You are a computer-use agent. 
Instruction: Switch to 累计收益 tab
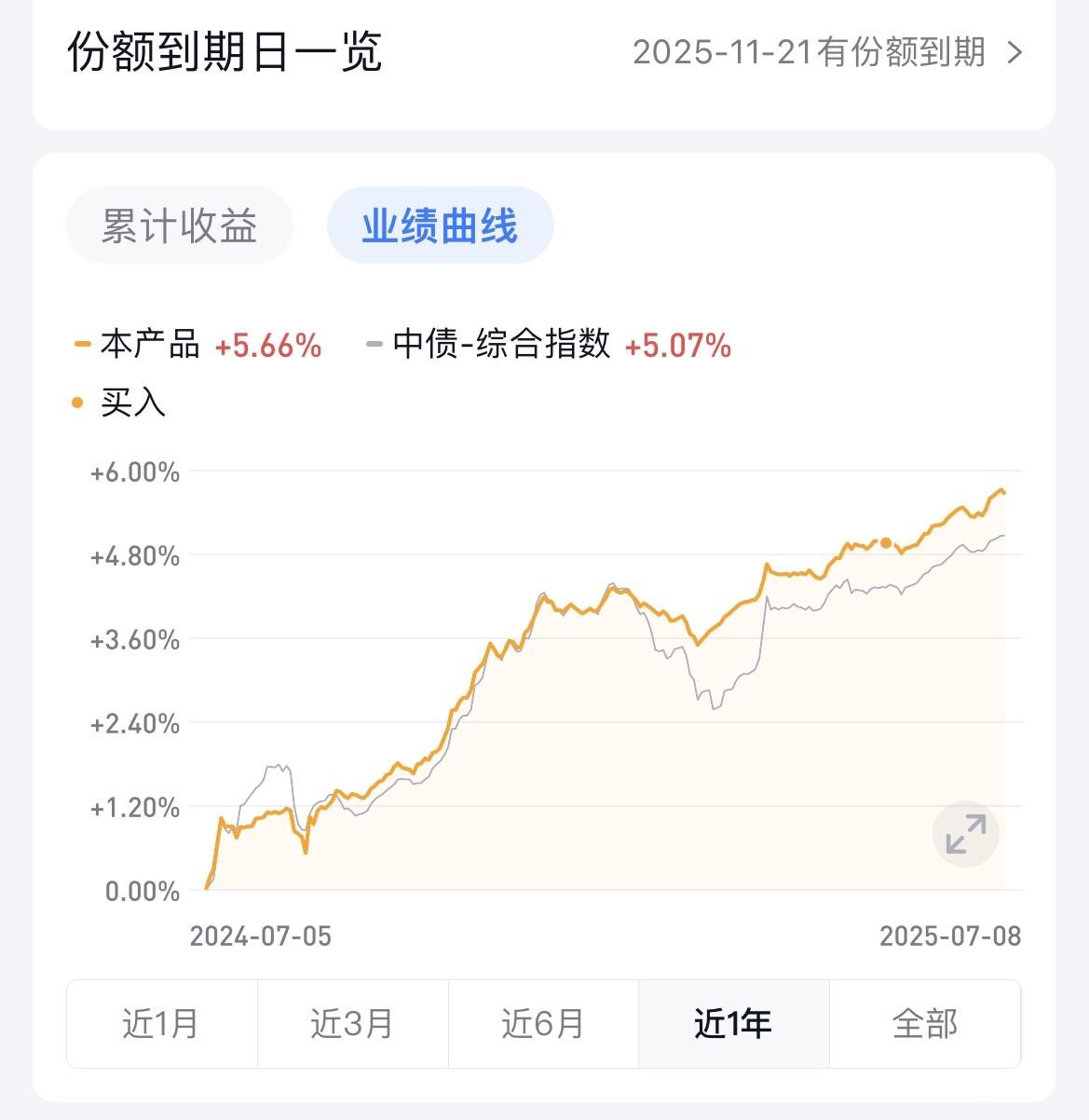click(179, 225)
